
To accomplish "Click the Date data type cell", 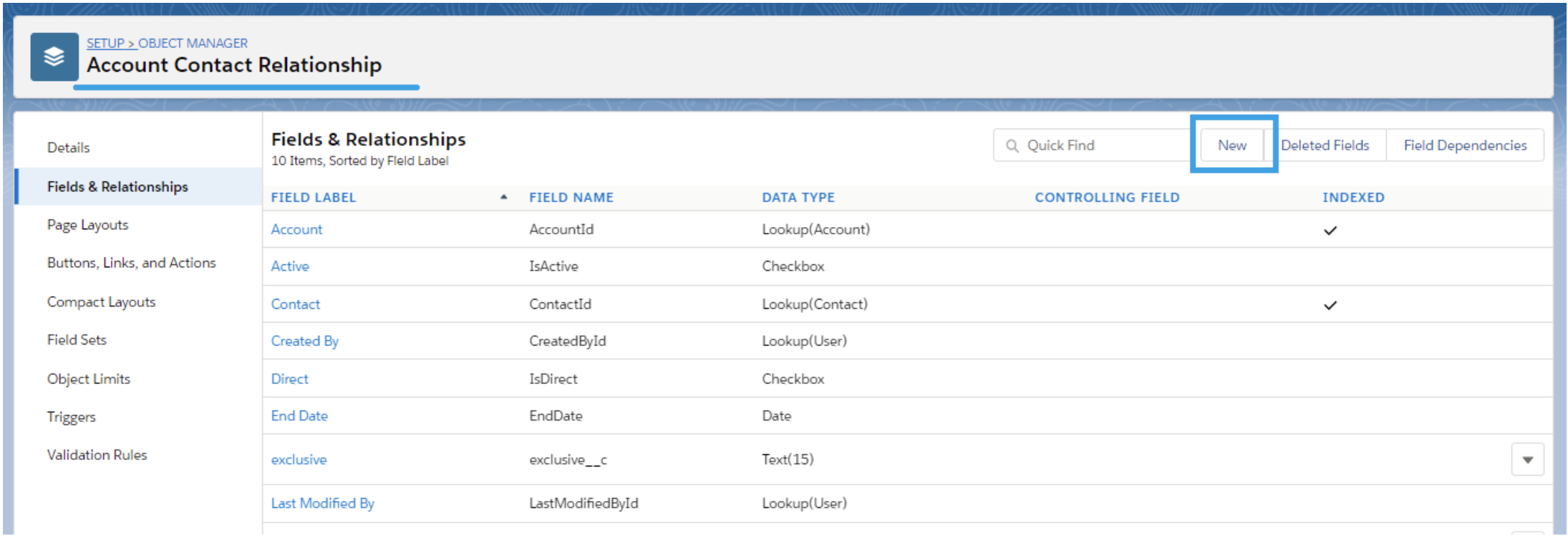I will pos(776,416).
